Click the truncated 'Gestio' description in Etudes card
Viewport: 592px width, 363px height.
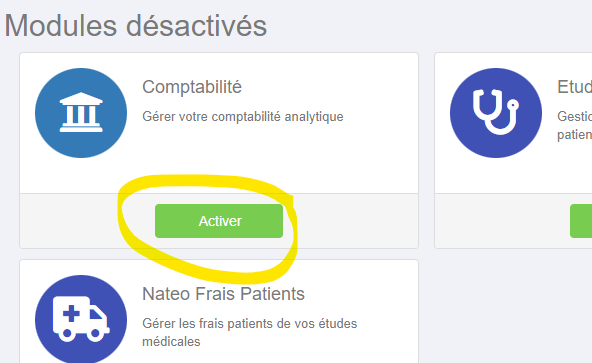click(574, 116)
